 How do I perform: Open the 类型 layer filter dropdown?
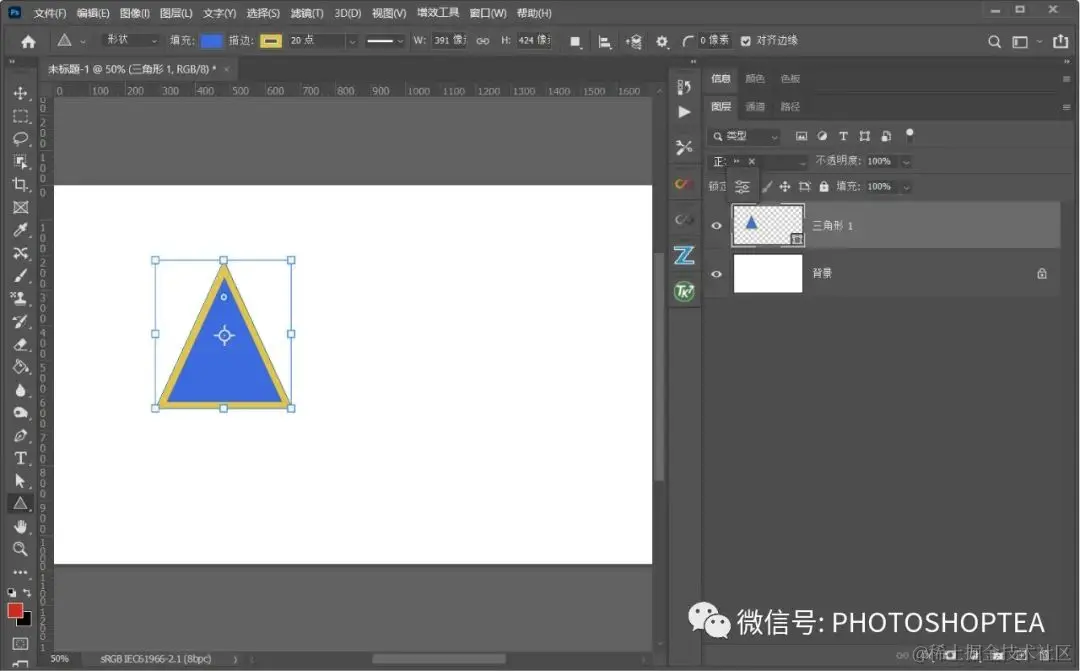pos(744,136)
